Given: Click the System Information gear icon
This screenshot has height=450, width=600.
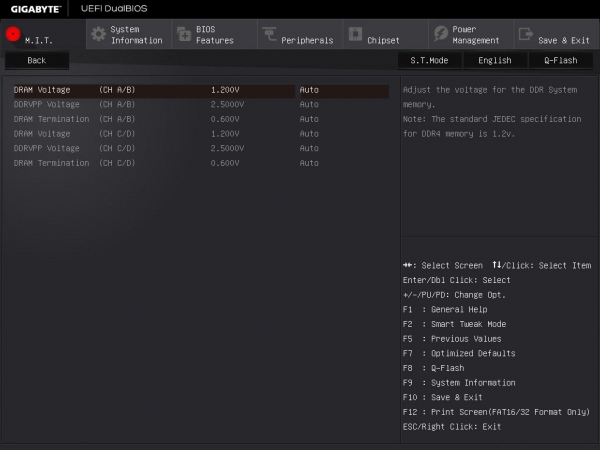Looking at the screenshot, I should tap(98, 34).
